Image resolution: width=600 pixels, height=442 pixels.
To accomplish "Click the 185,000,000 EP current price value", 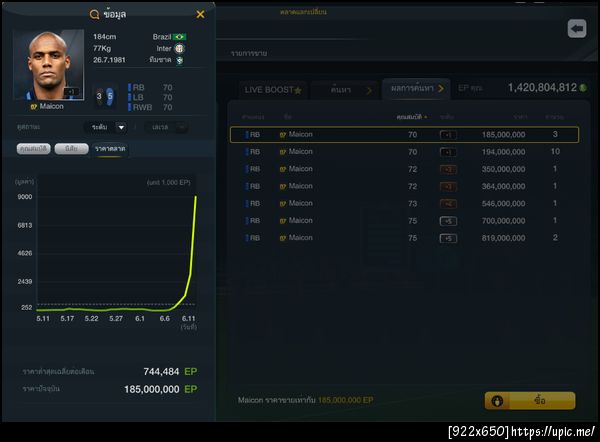I will [x=152, y=390].
